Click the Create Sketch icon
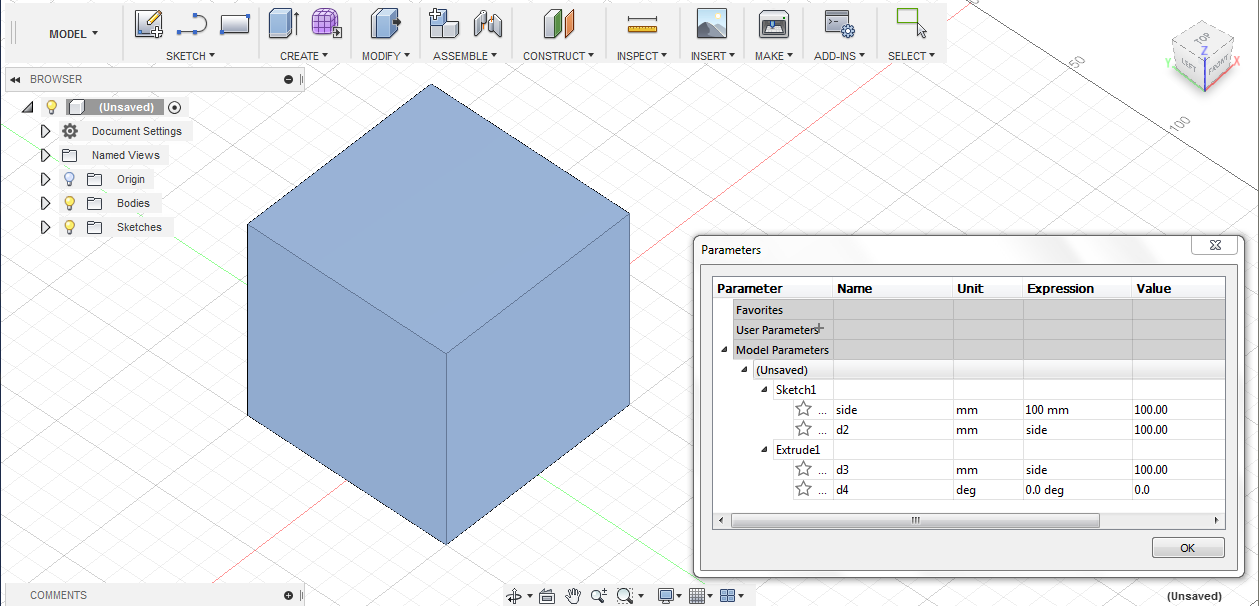Viewport: 1259px width, 606px height. [x=149, y=24]
